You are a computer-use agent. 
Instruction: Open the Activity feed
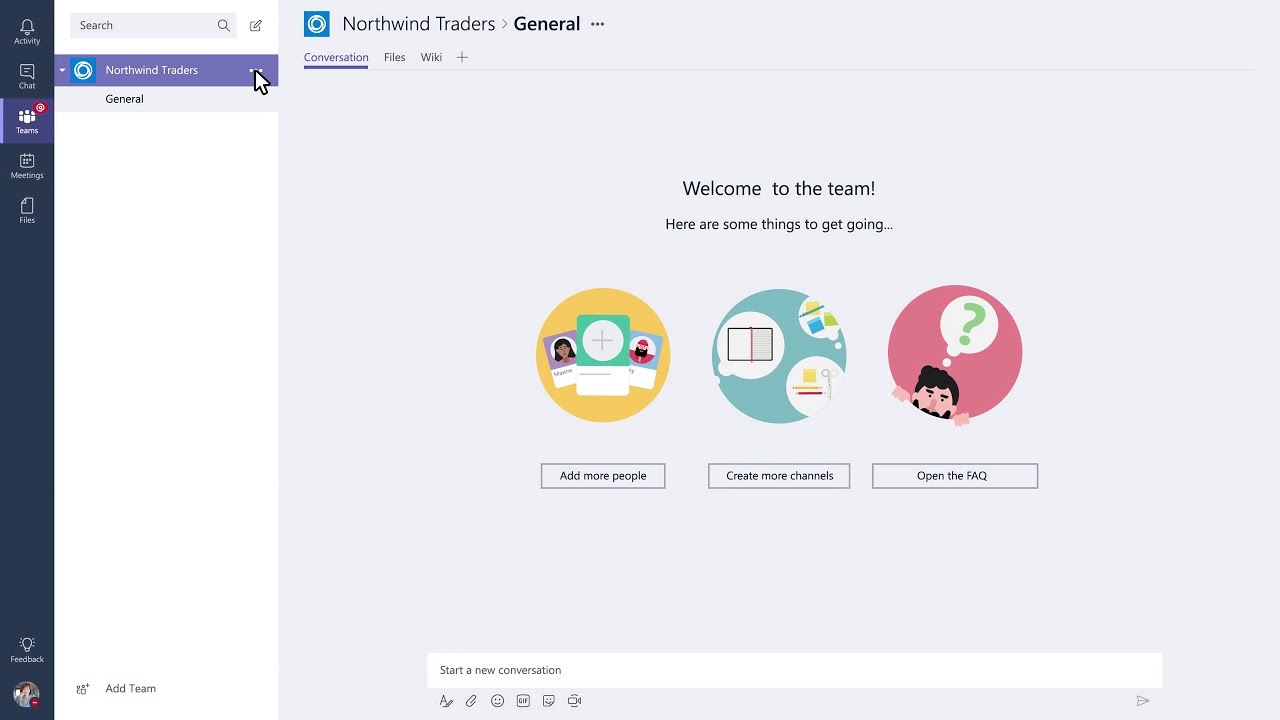coord(27,32)
